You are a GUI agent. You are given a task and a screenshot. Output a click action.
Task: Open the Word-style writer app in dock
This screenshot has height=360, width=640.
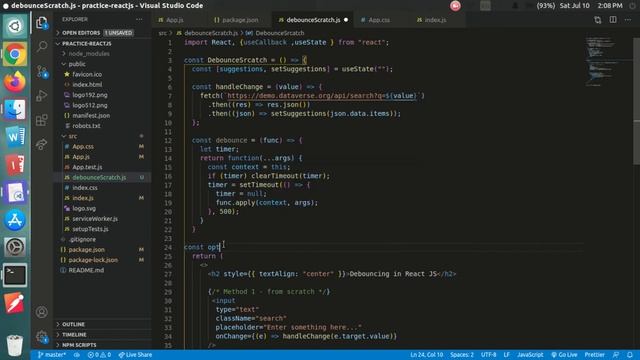(15, 137)
